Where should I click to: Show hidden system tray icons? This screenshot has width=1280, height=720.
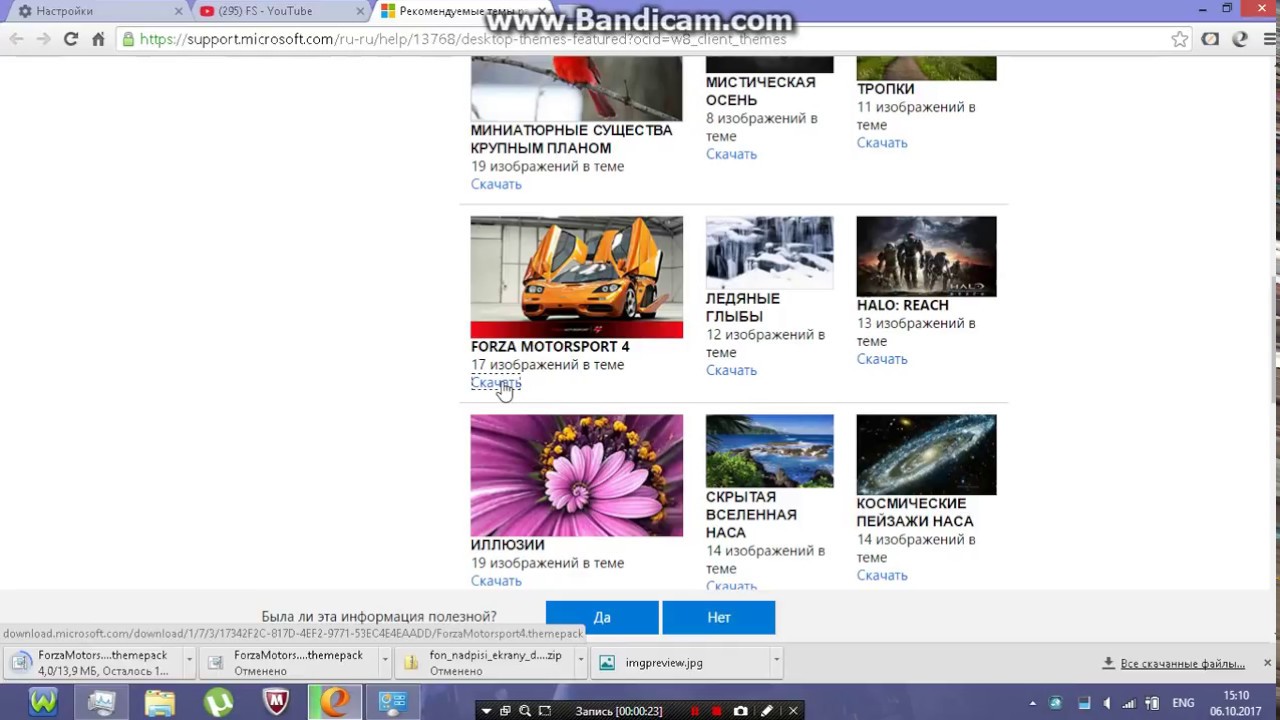[1033, 703]
